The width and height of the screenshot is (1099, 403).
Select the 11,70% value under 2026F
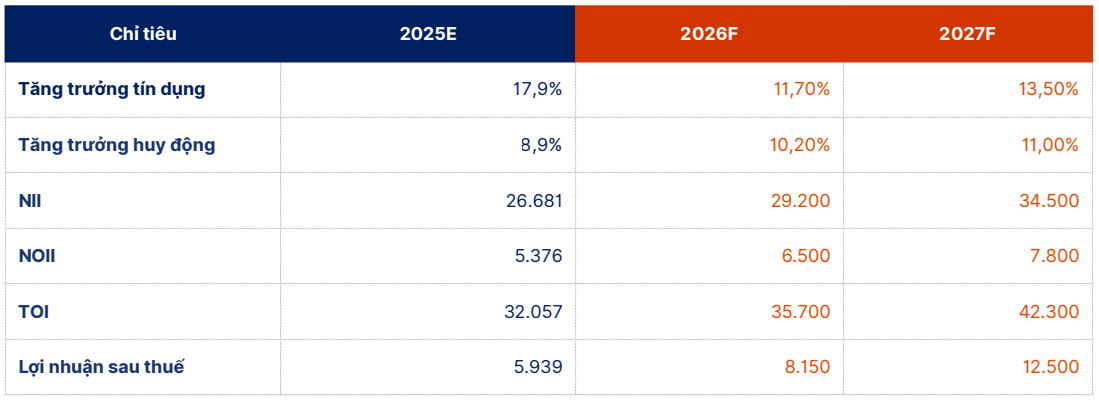point(801,89)
